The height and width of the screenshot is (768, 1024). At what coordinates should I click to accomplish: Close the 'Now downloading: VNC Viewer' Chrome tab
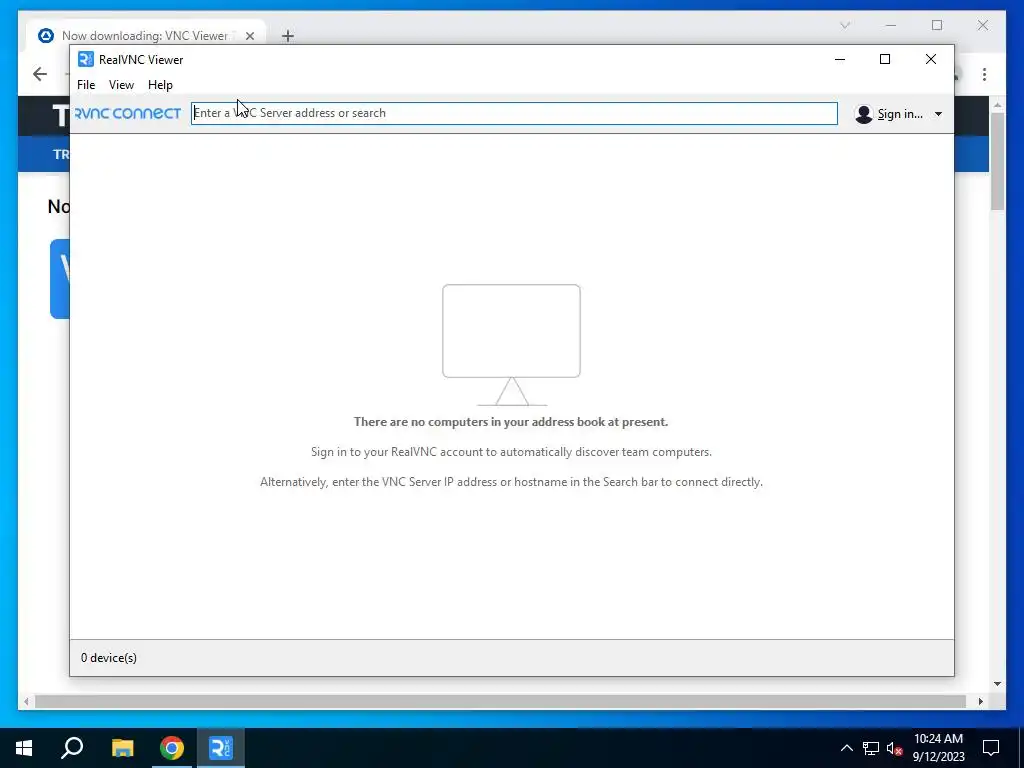click(x=249, y=36)
